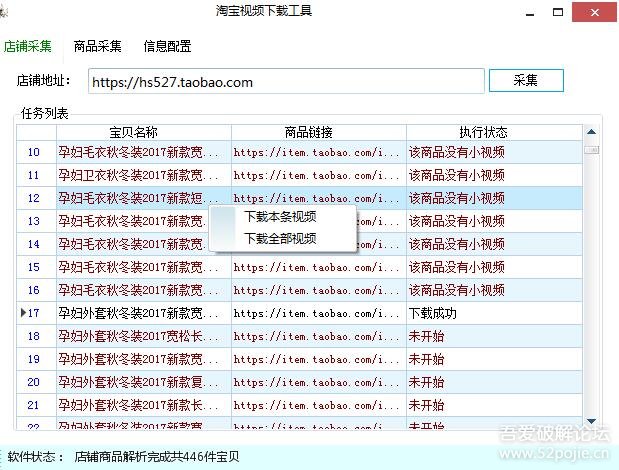Click the scrollbar up arrow
The image size is (619, 470).
pyautogui.click(x=591, y=132)
